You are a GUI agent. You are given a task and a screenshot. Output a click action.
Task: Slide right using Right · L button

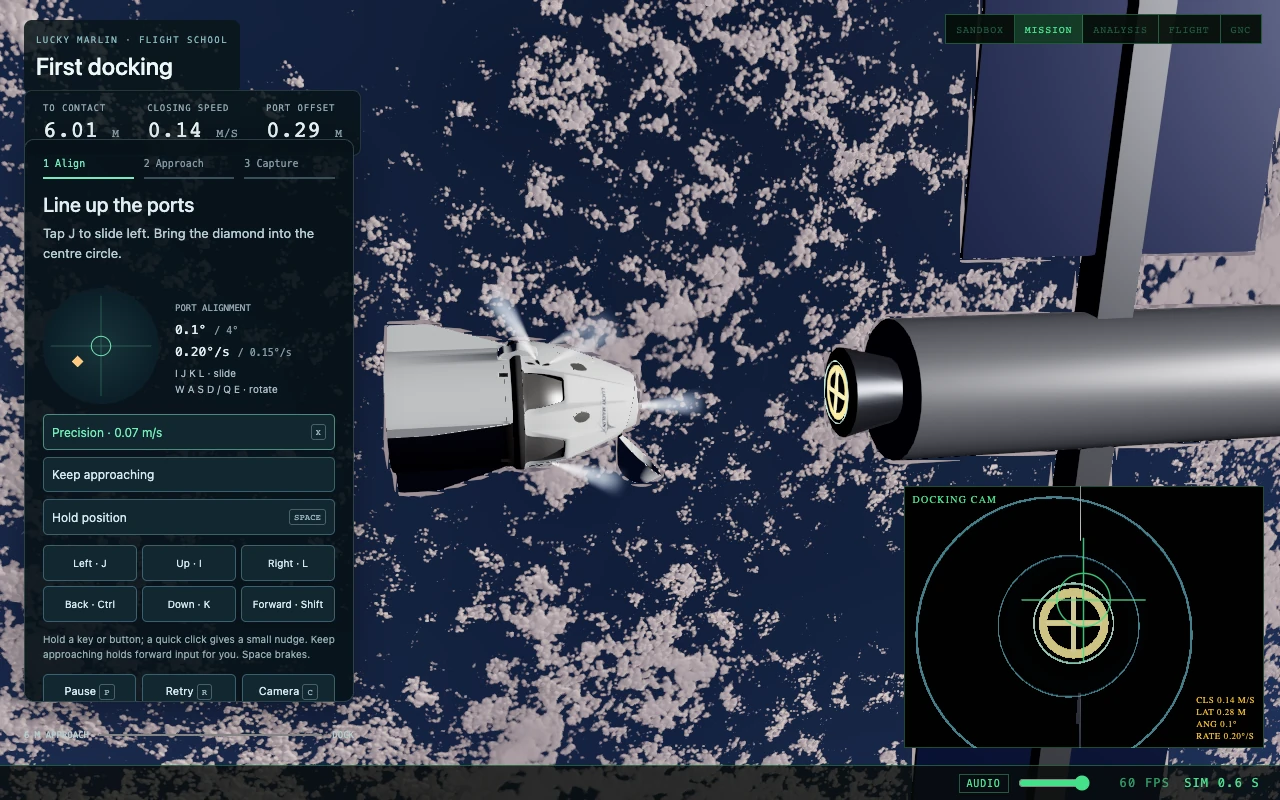pos(288,563)
